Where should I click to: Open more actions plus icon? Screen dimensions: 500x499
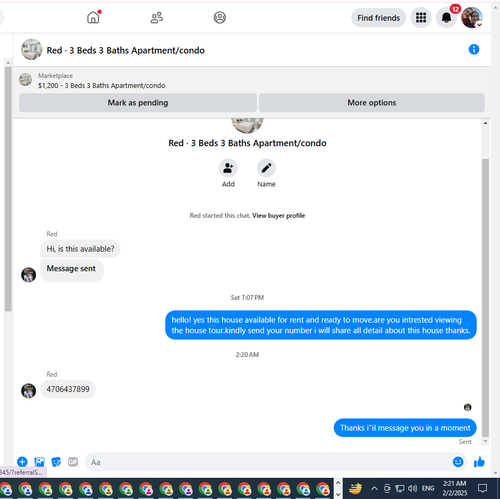click(x=22, y=462)
